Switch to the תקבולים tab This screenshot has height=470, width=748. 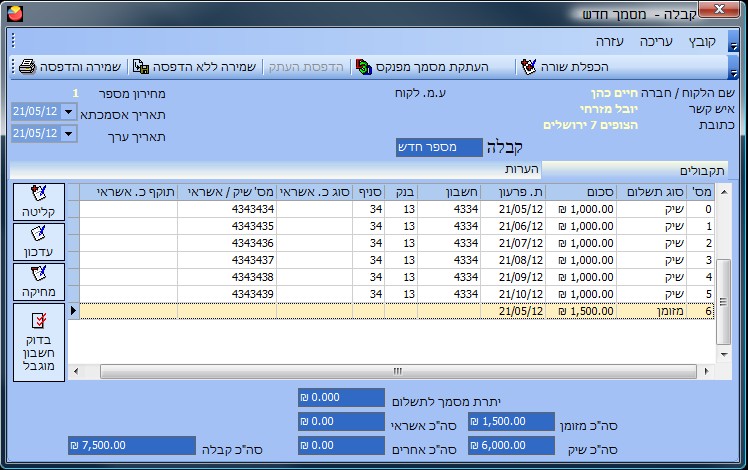tap(634, 170)
